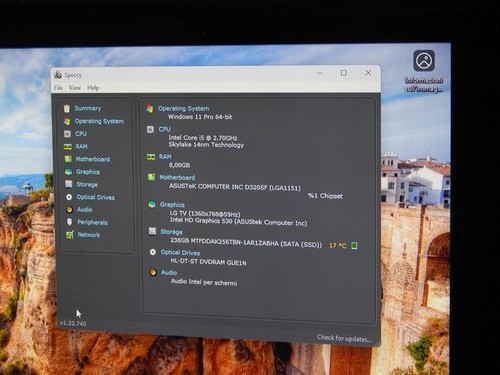Select the Graphics monitor icon in sidebar

point(68,172)
